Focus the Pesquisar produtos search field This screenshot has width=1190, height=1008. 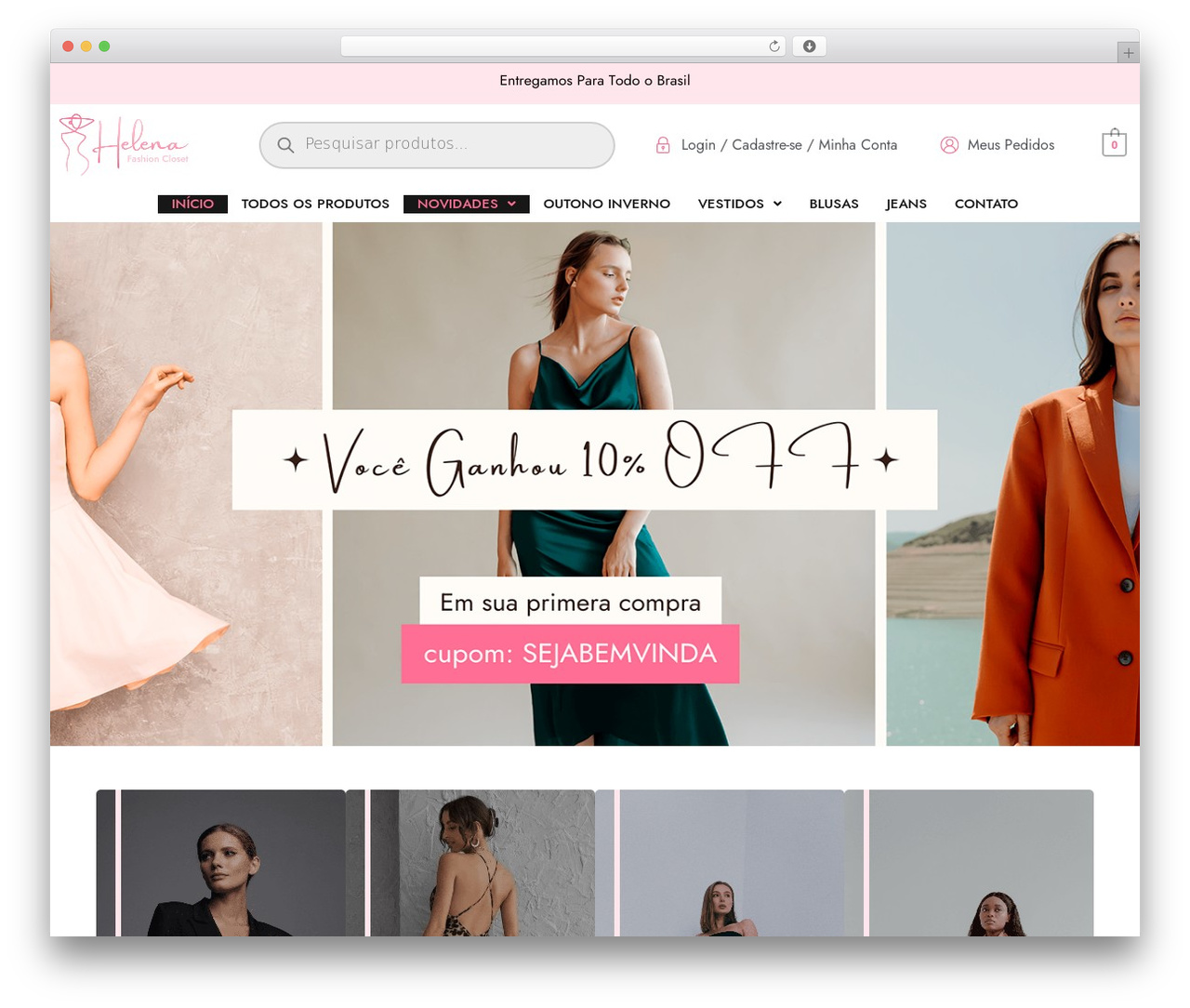[x=437, y=145]
